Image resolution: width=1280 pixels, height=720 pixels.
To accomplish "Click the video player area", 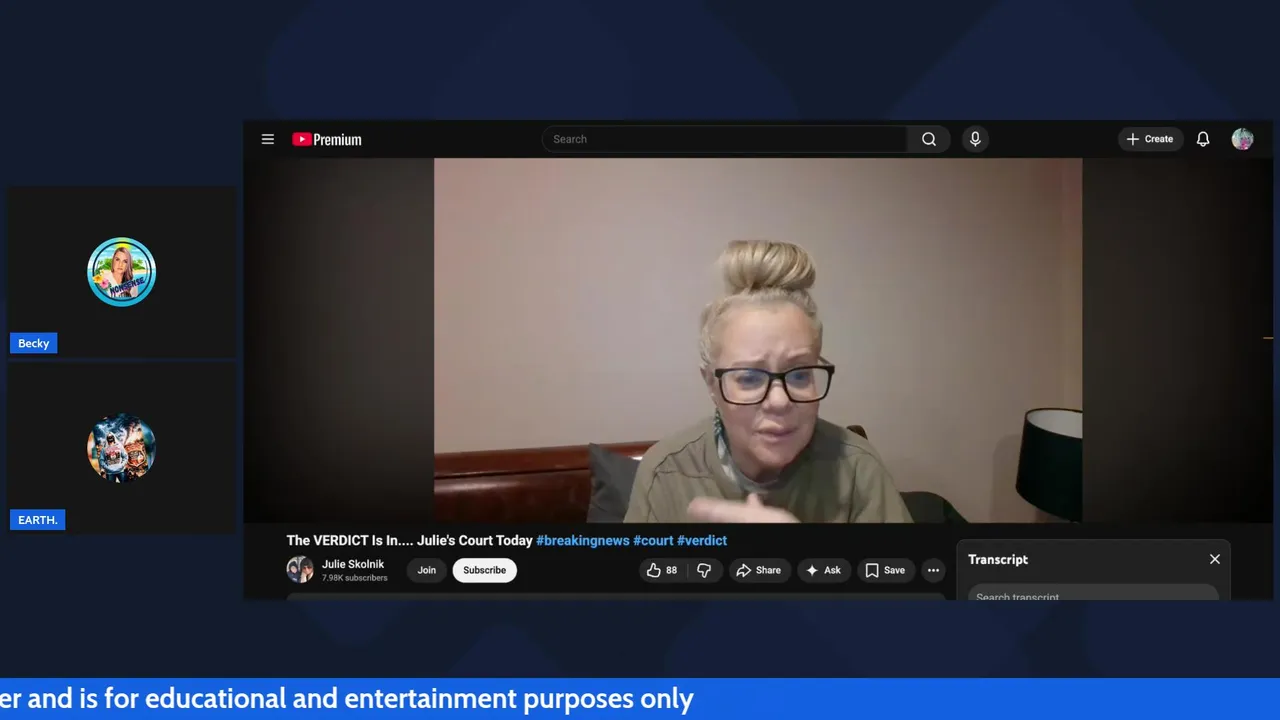I will coord(757,340).
